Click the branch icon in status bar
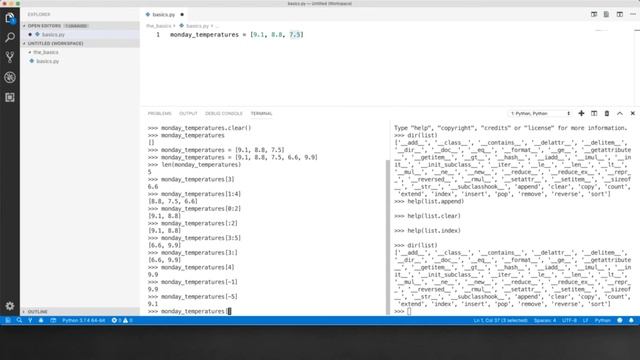 tap(30, 320)
